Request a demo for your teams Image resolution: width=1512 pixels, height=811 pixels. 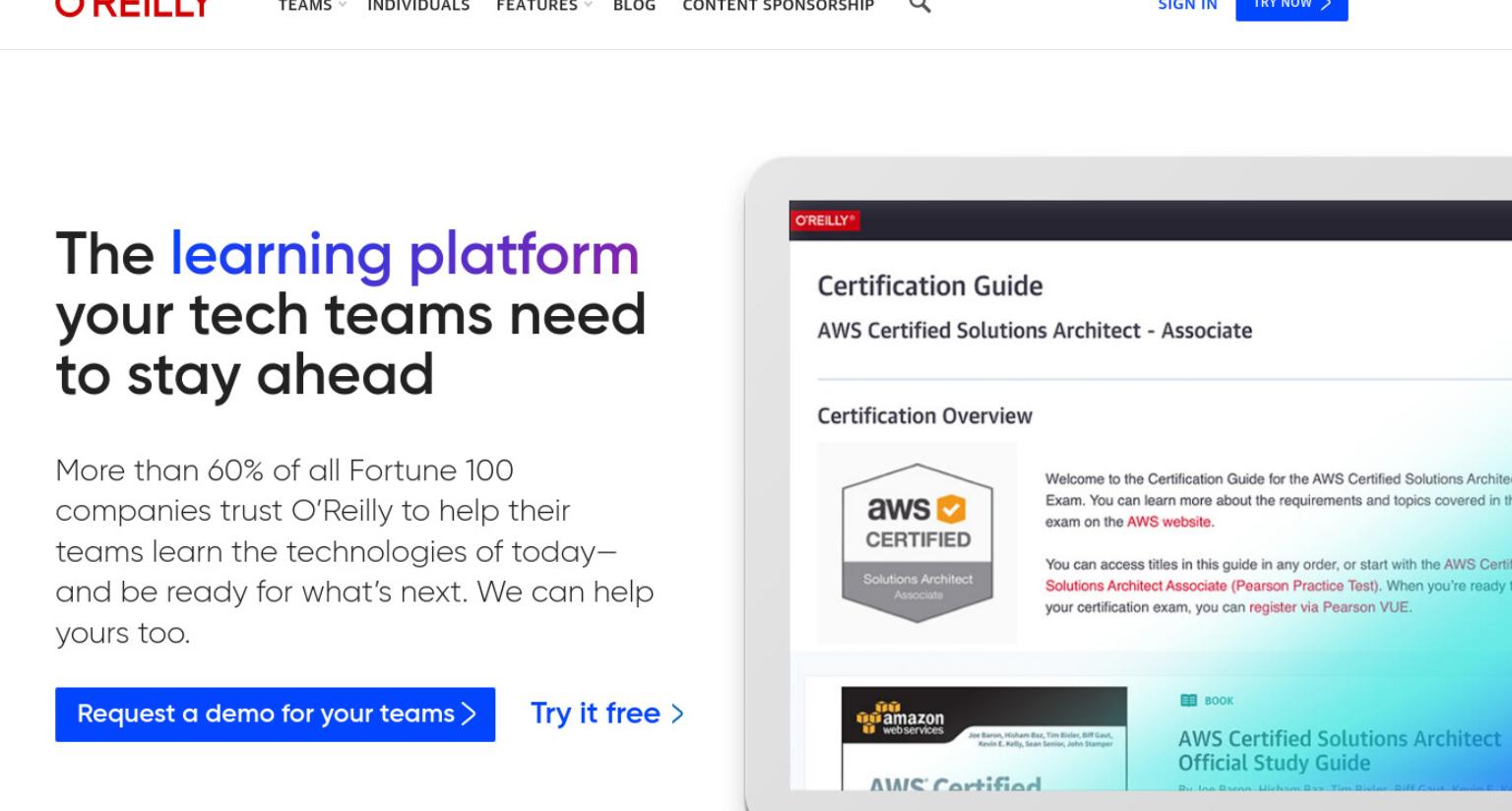tap(276, 714)
